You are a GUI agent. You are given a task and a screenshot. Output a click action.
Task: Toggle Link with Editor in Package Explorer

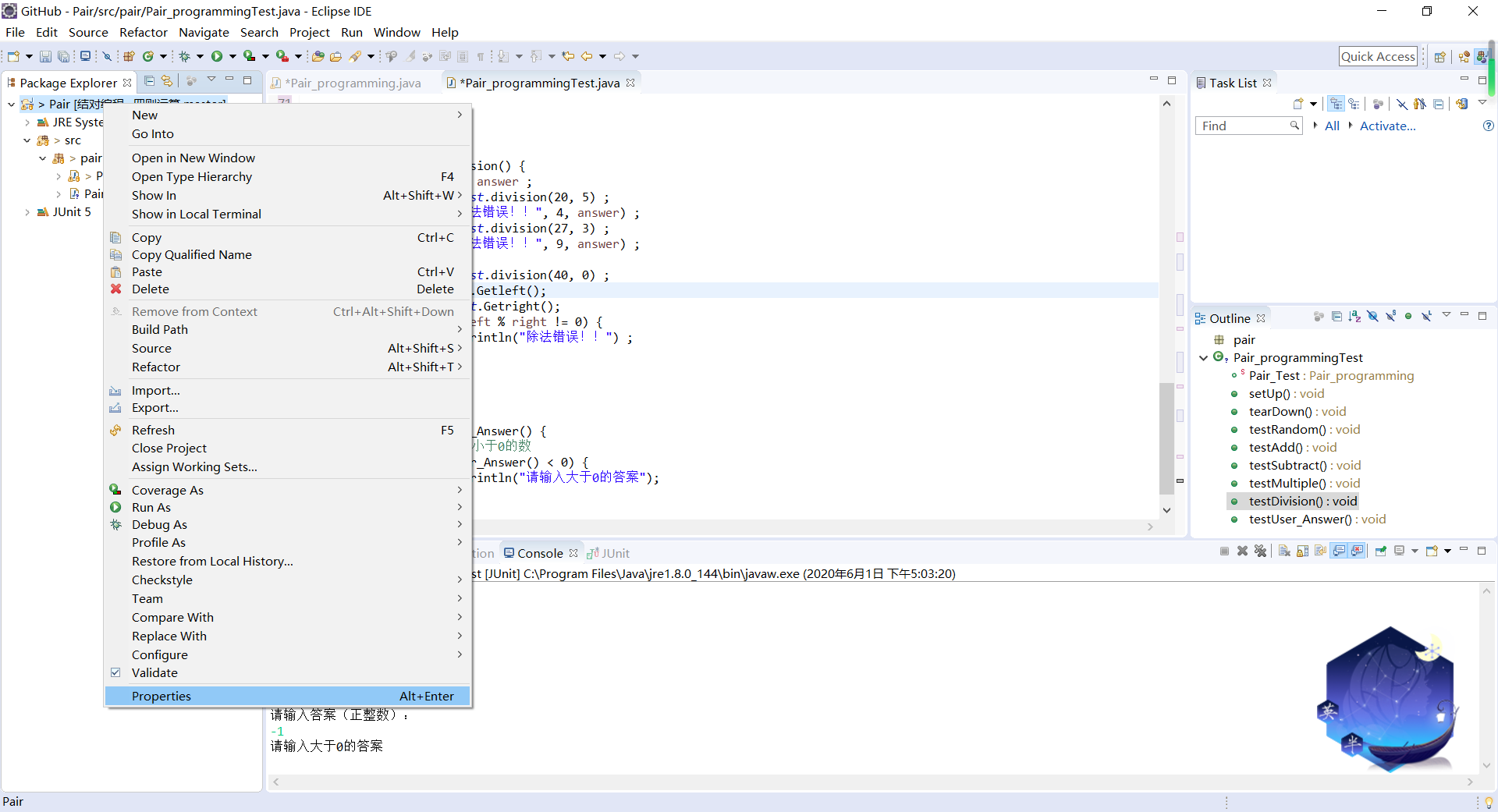click(x=167, y=80)
